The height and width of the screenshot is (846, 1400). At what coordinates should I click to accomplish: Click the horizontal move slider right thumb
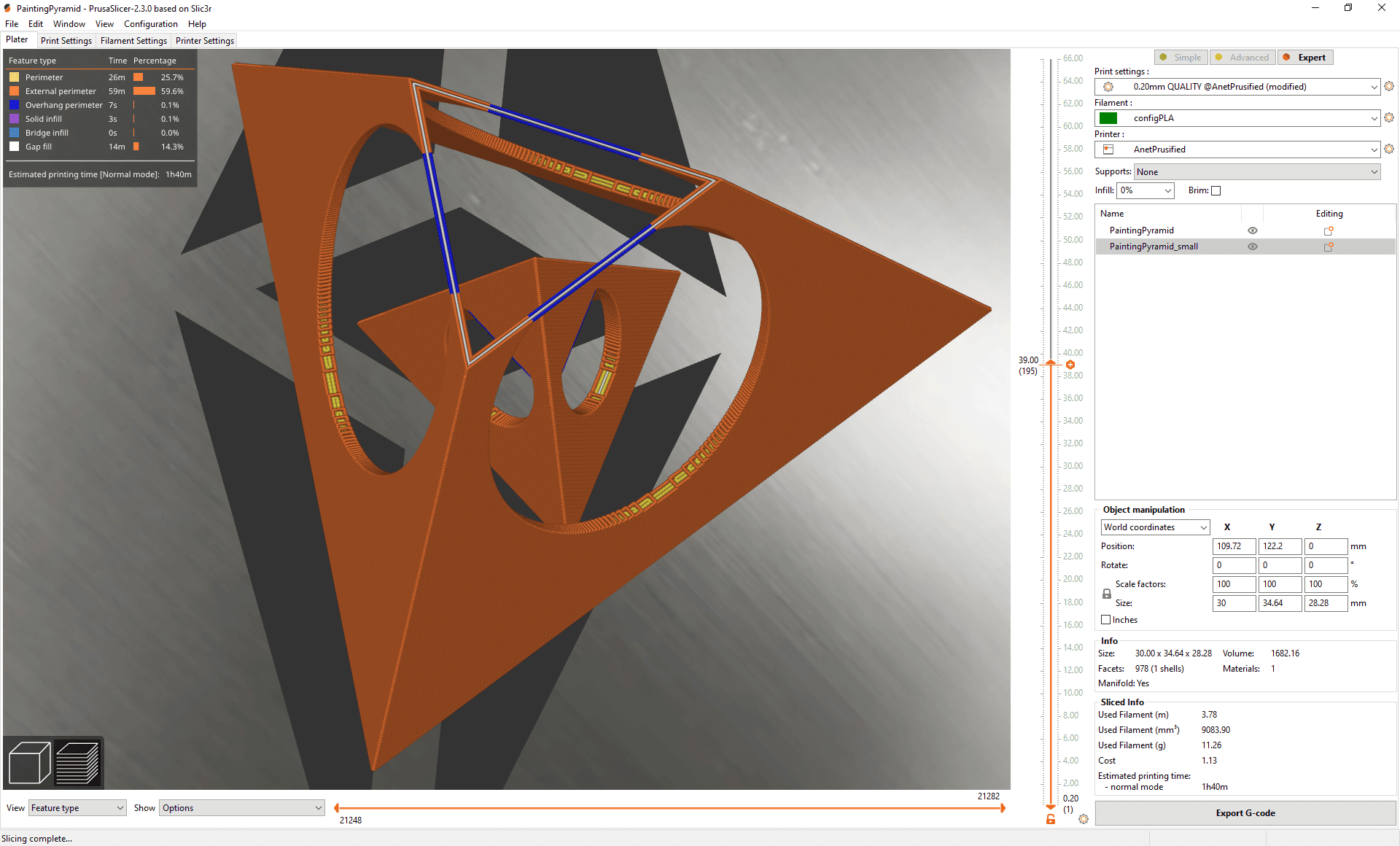click(1003, 808)
